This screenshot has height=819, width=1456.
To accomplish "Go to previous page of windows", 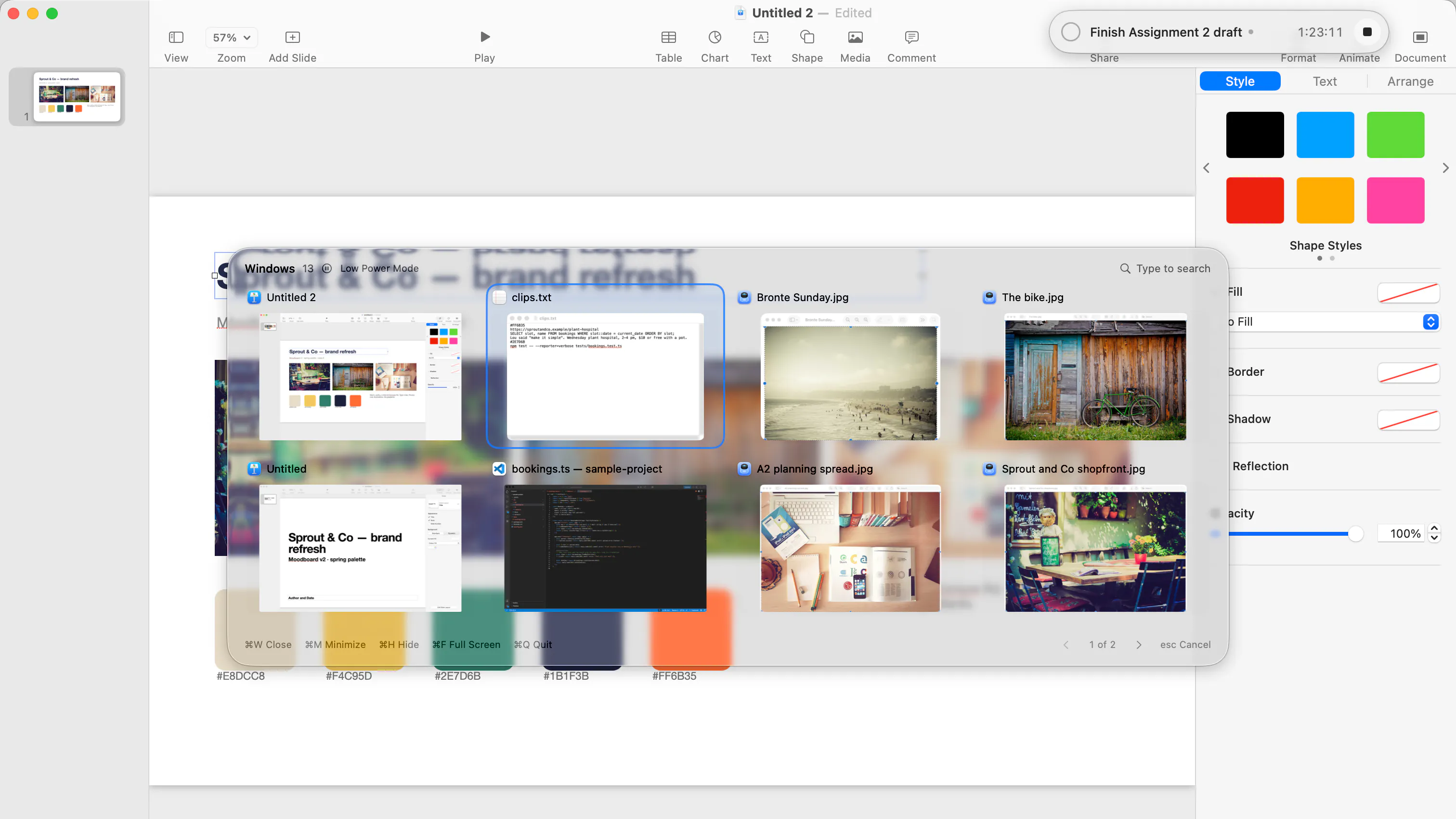I will point(1066,645).
